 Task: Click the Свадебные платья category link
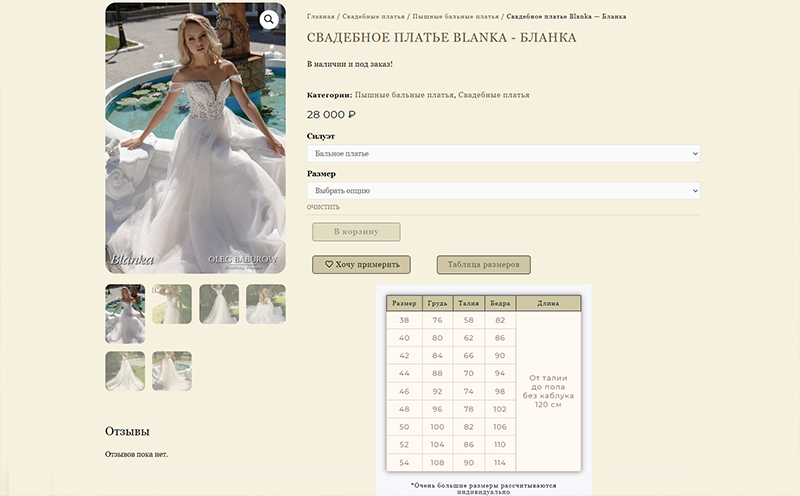[x=494, y=95]
